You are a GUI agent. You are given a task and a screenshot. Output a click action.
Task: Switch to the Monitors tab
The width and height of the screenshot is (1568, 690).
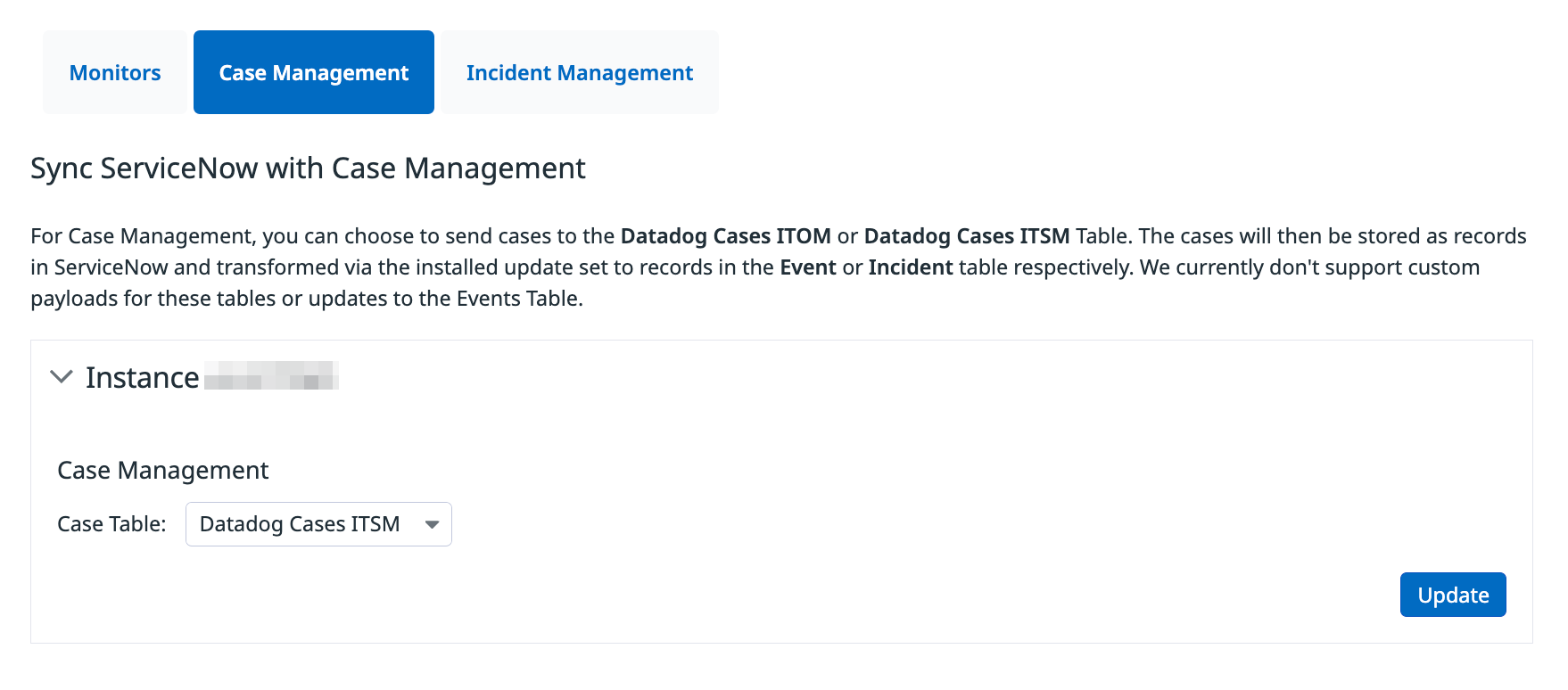tap(114, 72)
